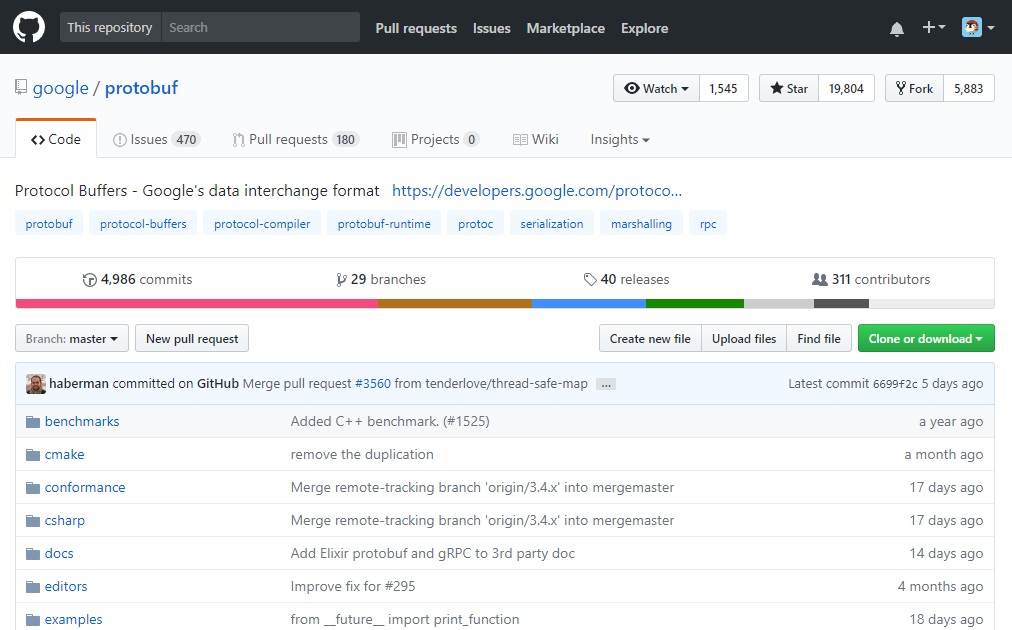Open the conformance folder
1012x630 pixels.
click(85, 487)
